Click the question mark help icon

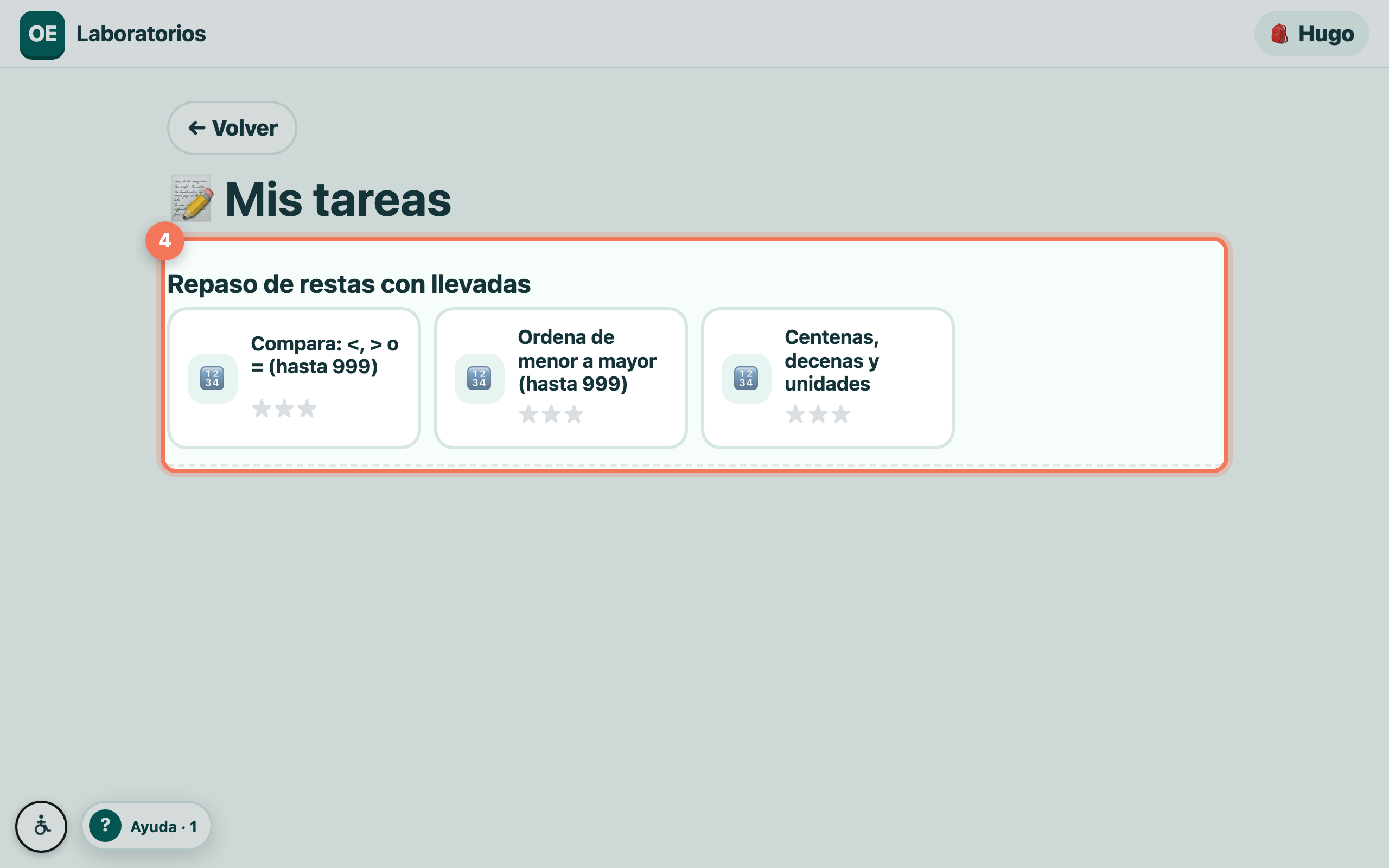[x=105, y=826]
